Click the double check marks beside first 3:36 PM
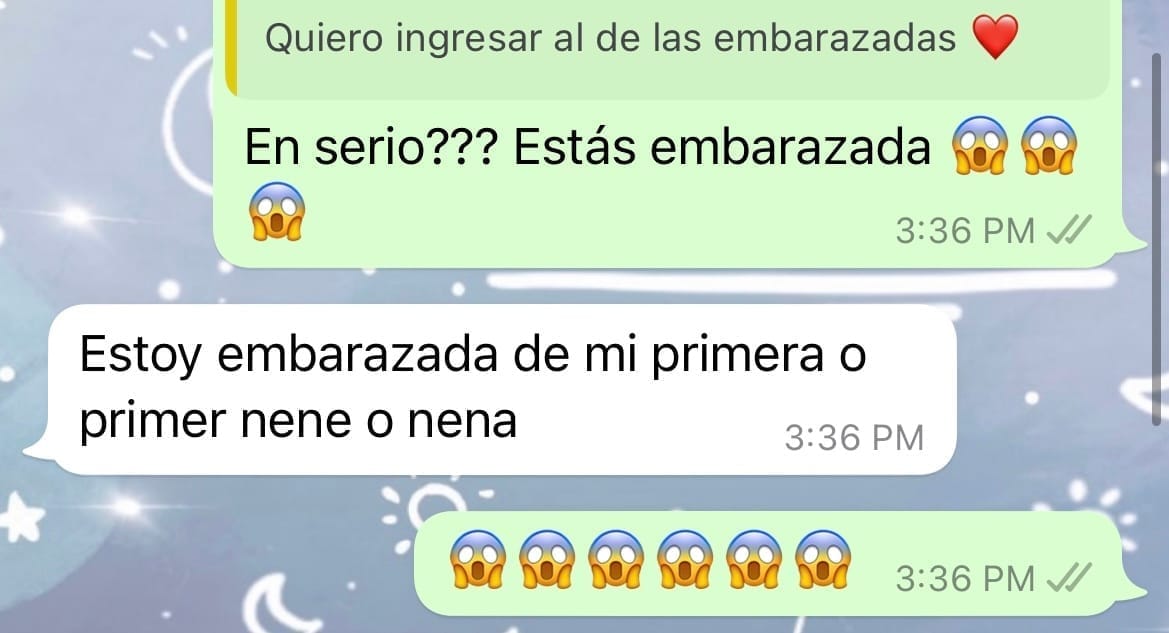 pyautogui.click(x=1069, y=230)
